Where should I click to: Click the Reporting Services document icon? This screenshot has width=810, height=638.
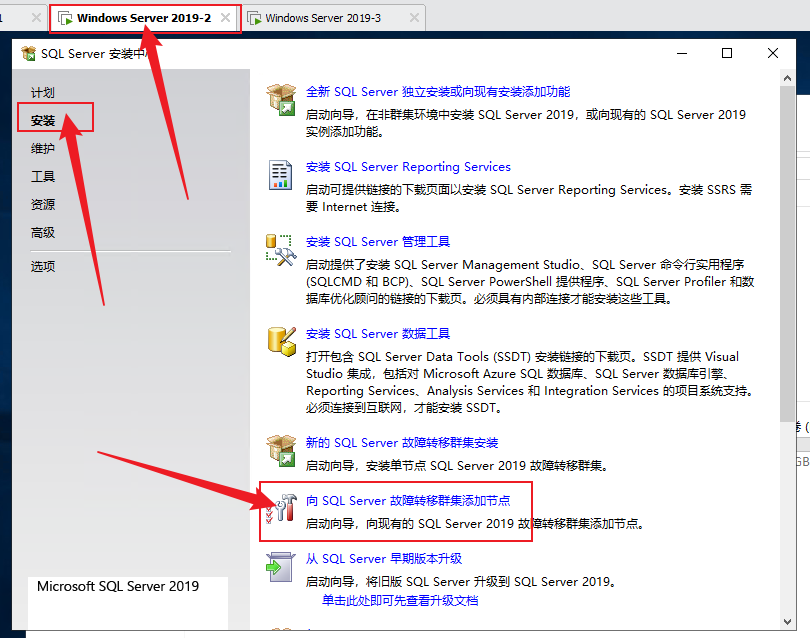[281, 175]
